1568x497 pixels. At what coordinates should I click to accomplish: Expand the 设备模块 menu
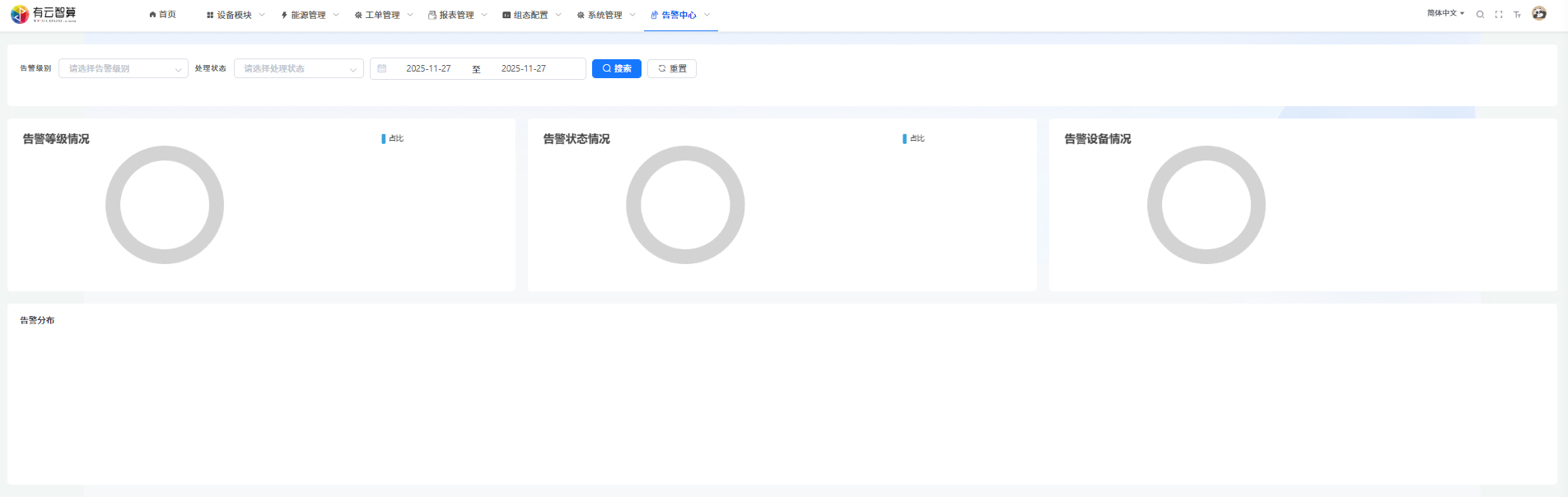pos(235,15)
